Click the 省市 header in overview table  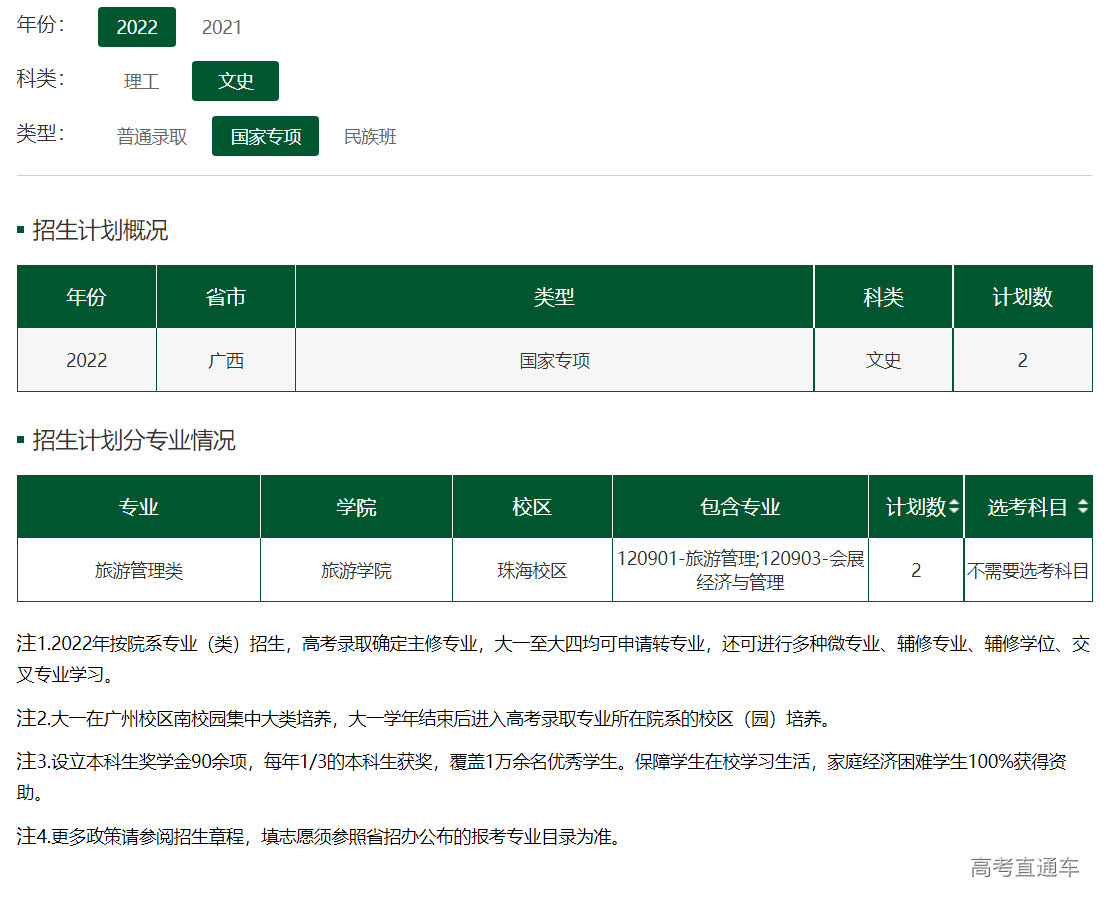coord(226,297)
